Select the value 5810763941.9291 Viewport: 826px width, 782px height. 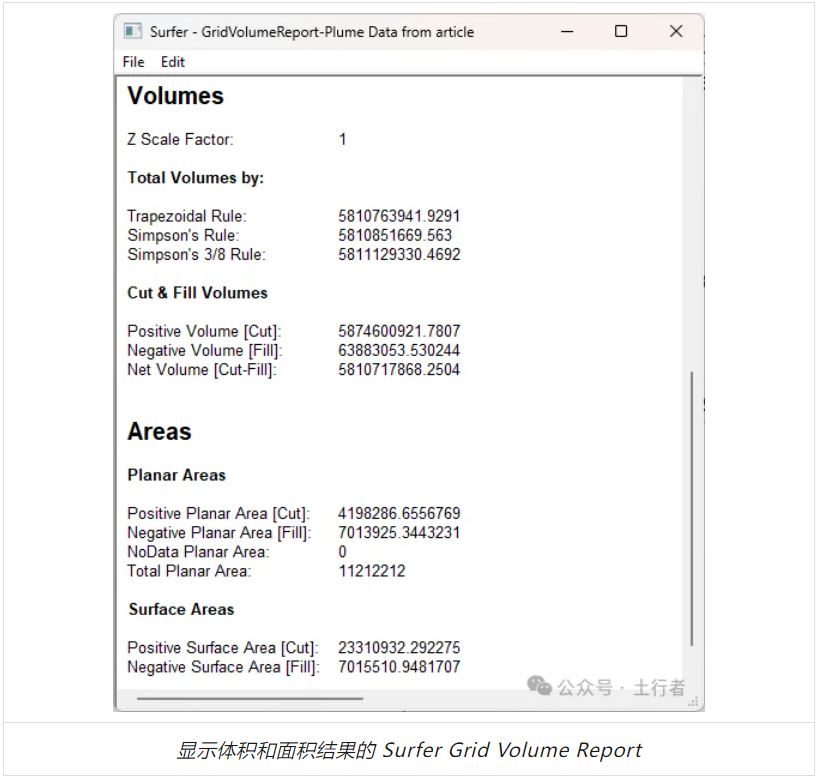tap(399, 216)
